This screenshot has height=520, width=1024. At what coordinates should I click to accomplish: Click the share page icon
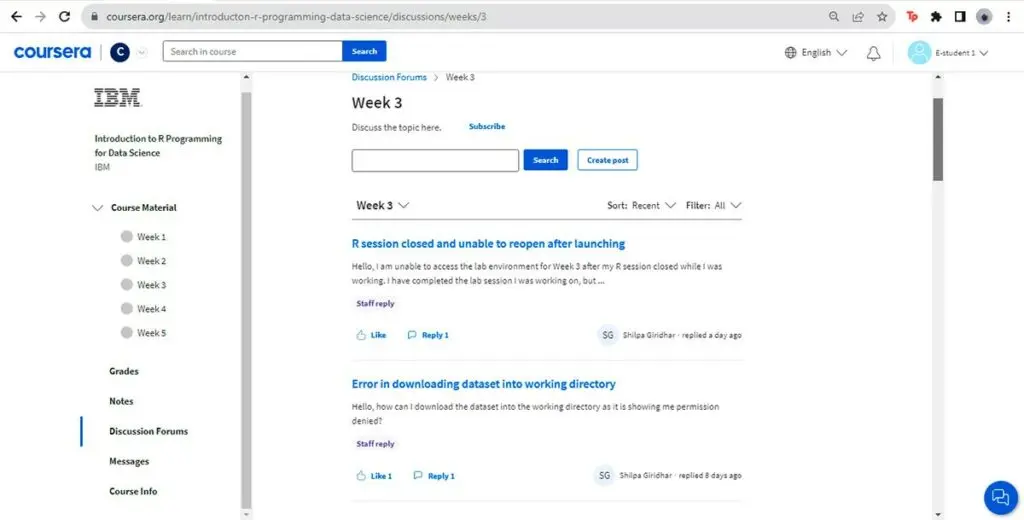858,17
